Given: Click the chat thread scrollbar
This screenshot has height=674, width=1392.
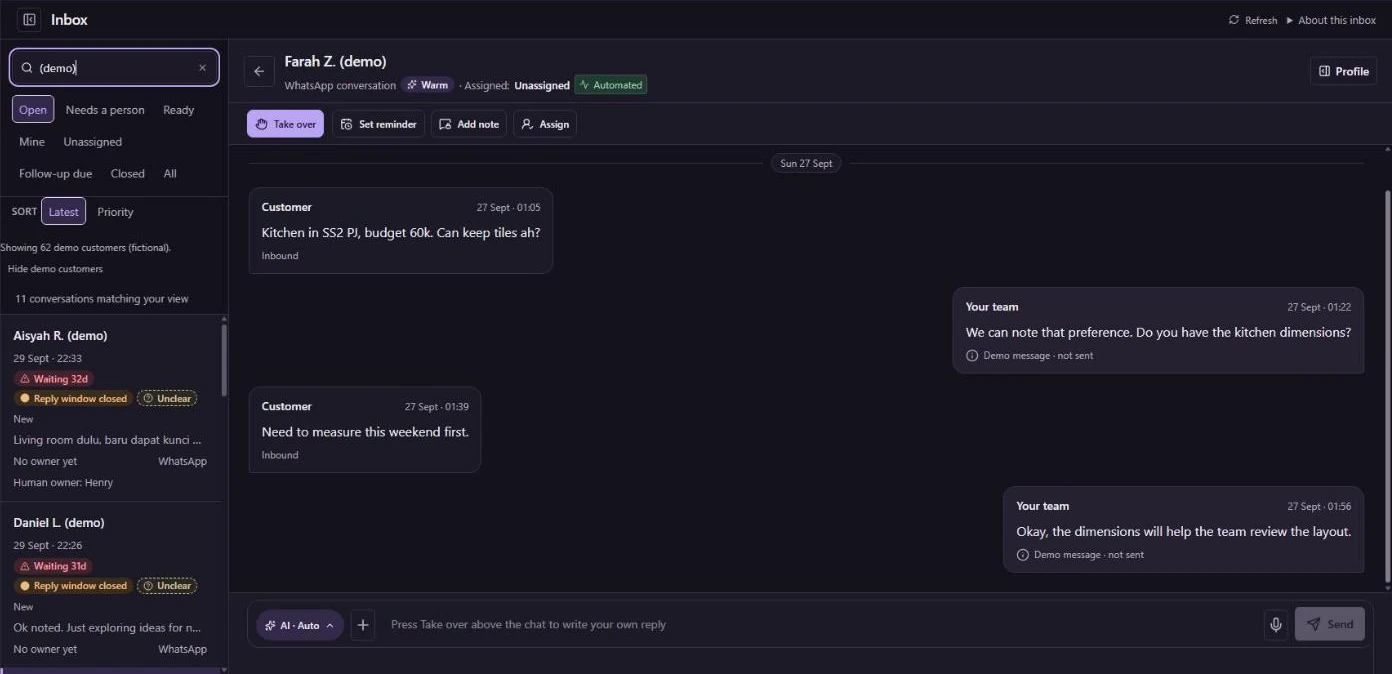Looking at the screenshot, I should point(1387,385).
